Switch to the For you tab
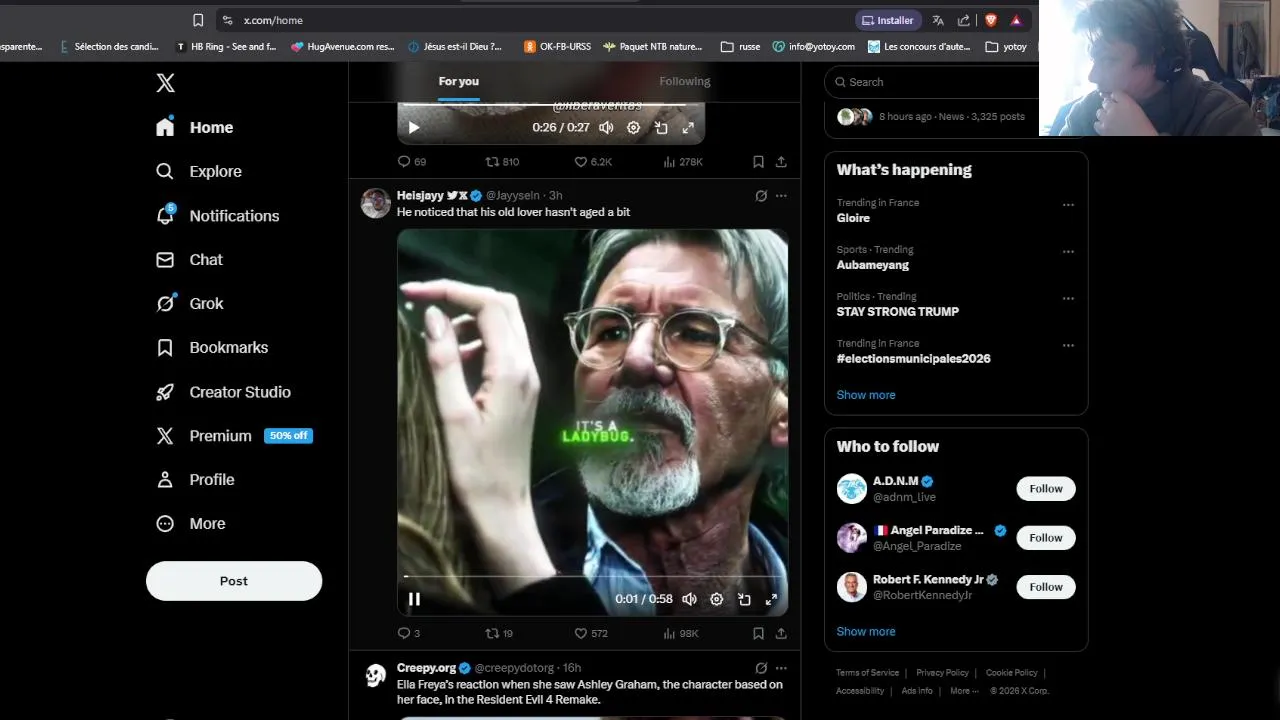Image resolution: width=1280 pixels, height=720 pixels. point(459,81)
